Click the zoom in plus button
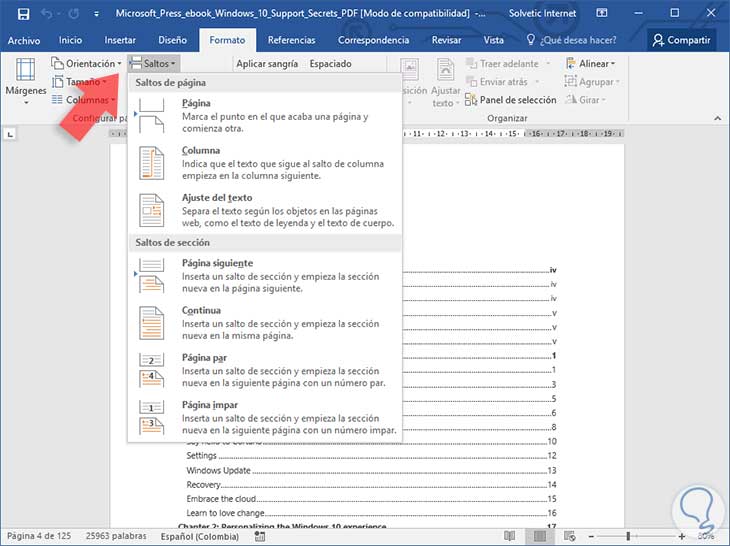The image size is (730, 546). (x=682, y=536)
